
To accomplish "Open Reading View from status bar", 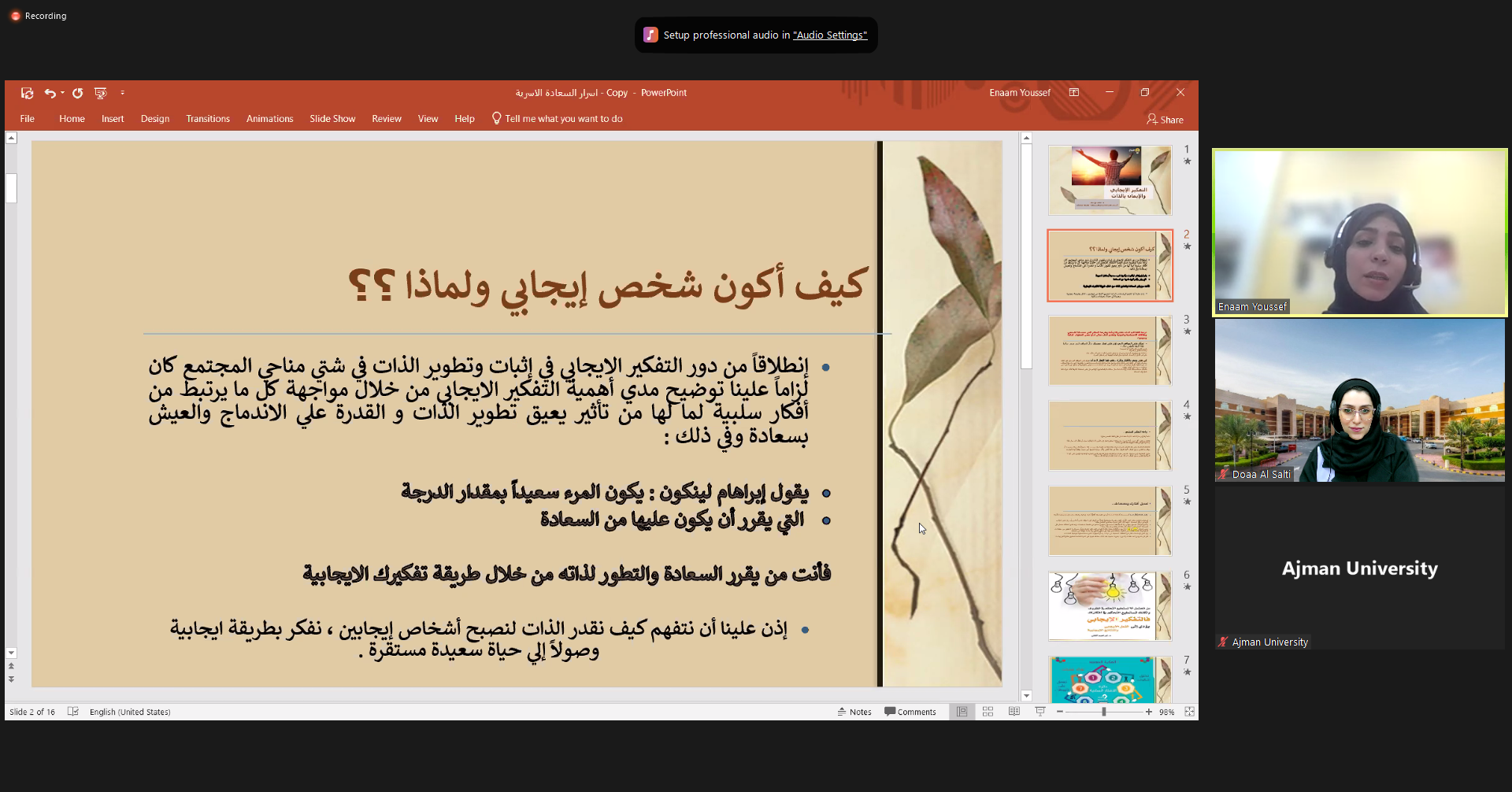I will click(1014, 712).
